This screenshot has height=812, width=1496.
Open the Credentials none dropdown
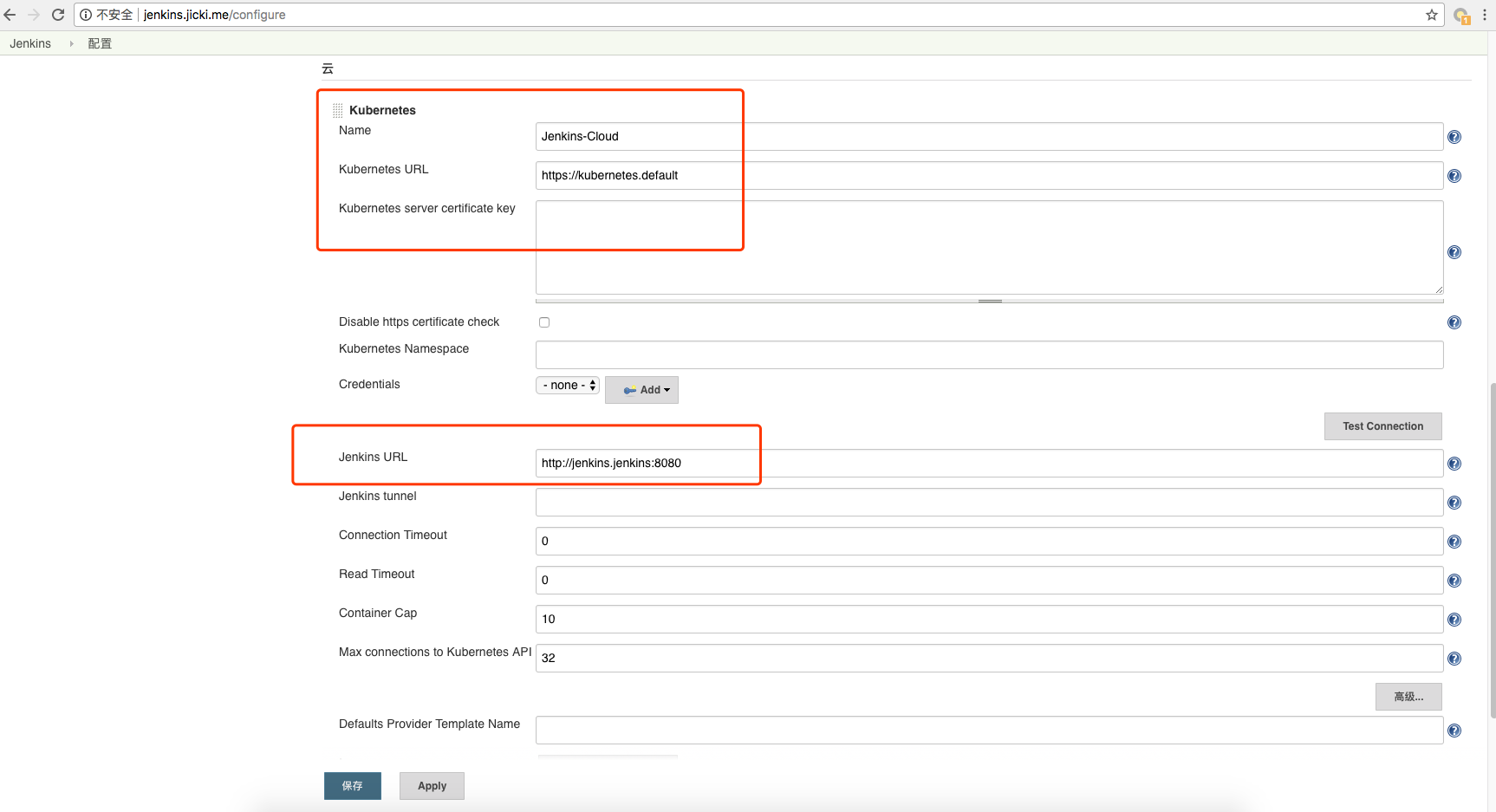coord(568,386)
